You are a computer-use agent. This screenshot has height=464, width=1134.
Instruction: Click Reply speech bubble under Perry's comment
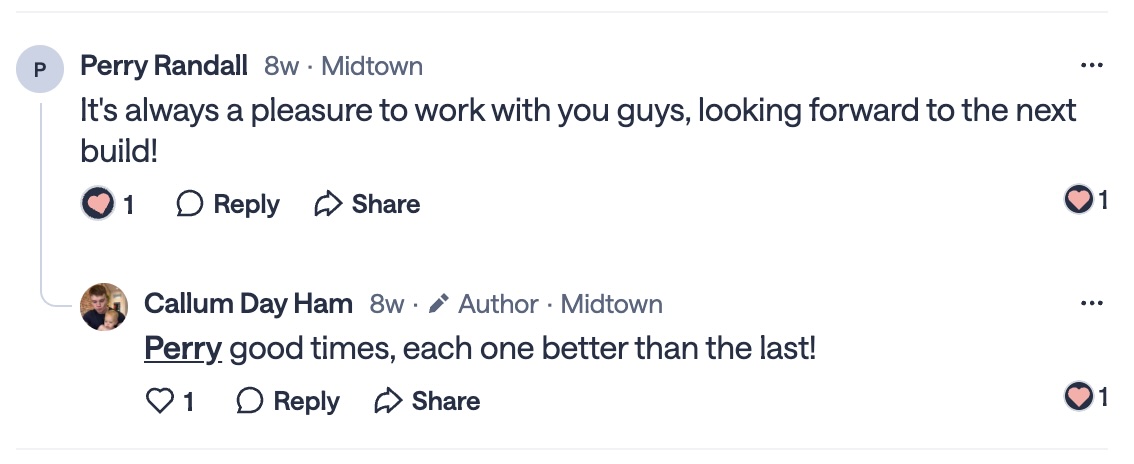point(190,205)
